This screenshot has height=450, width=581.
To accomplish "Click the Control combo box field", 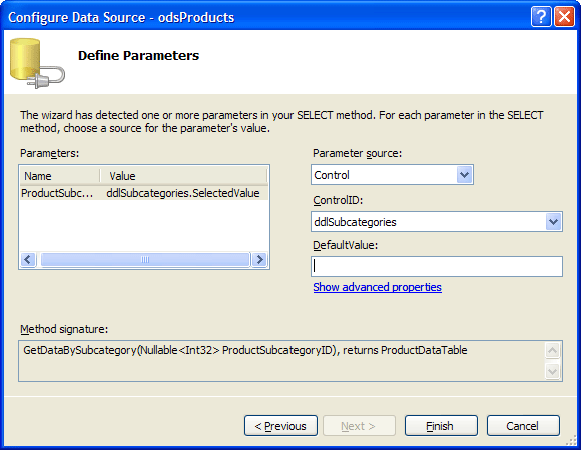I will pyautogui.click(x=392, y=175).
